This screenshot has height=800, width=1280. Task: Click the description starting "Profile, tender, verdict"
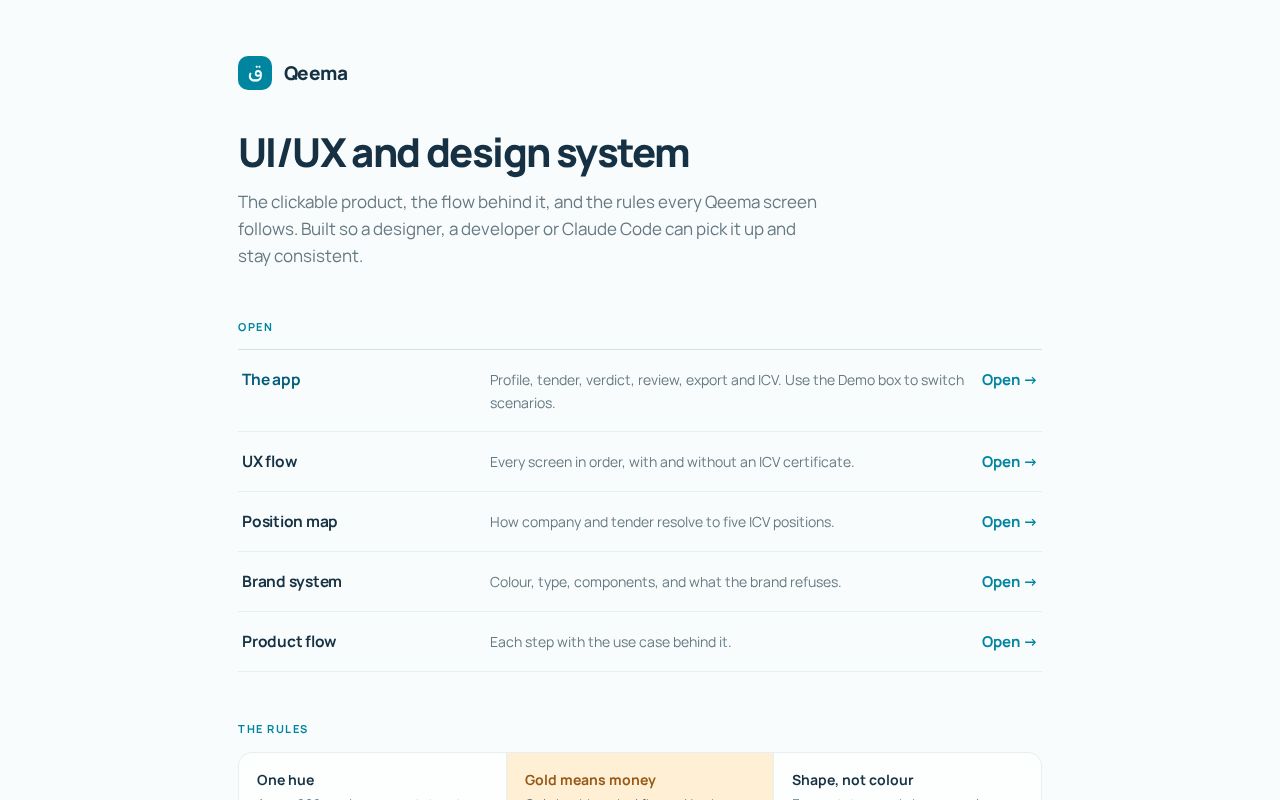pyautogui.click(x=727, y=391)
